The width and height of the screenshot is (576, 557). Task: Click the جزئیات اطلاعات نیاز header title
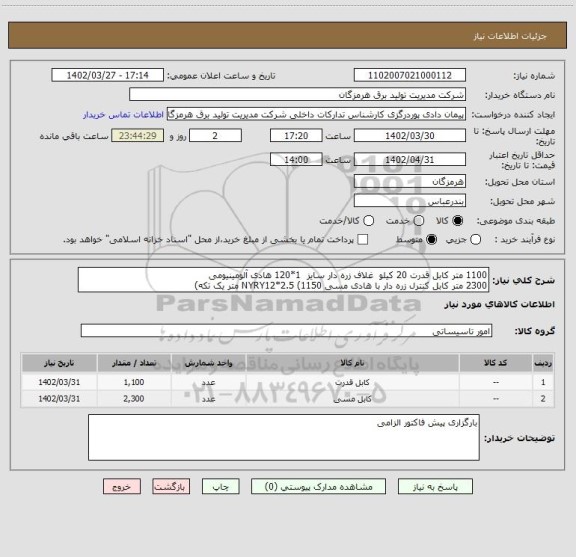tap(510, 36)
